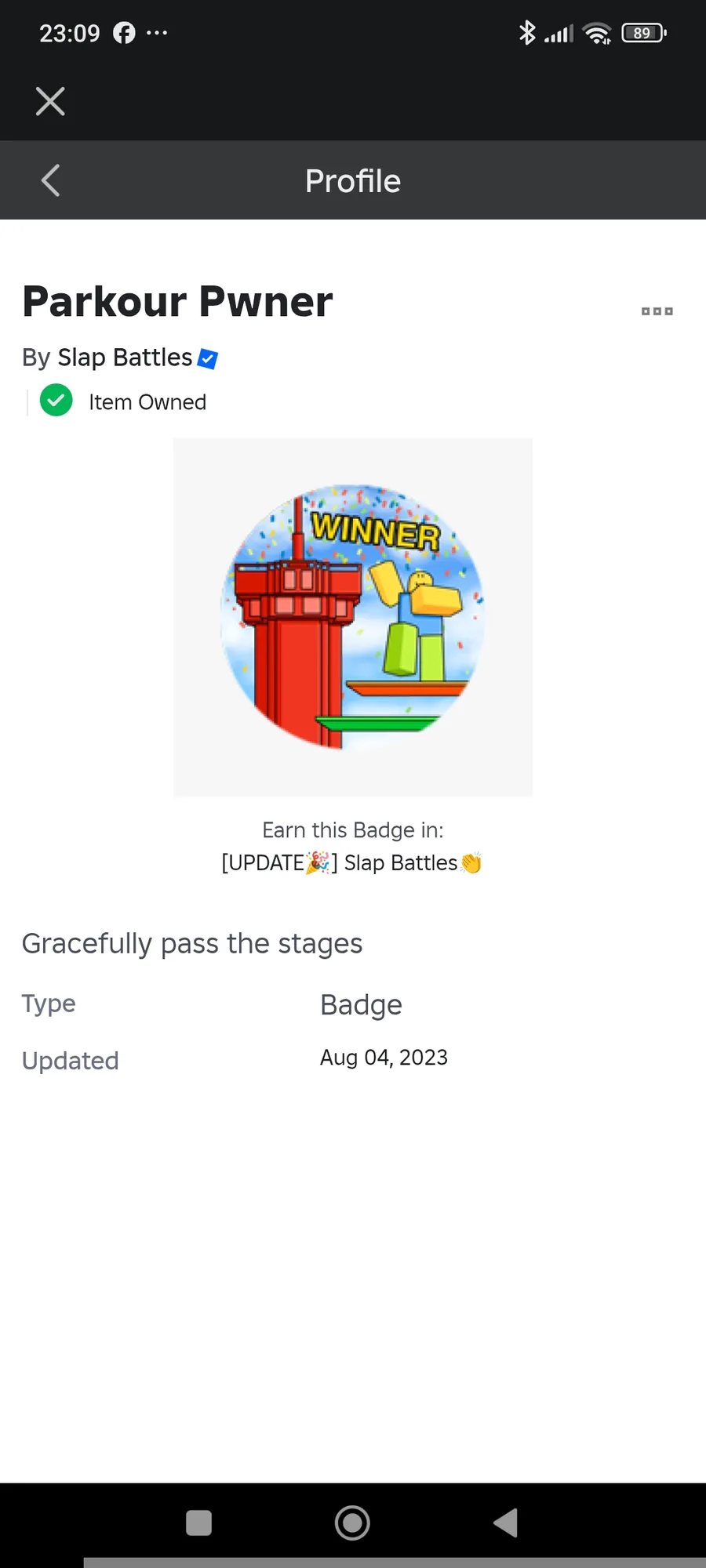
Task: Tap the Android recent apps square button
Action: [x=198, y=1523]
